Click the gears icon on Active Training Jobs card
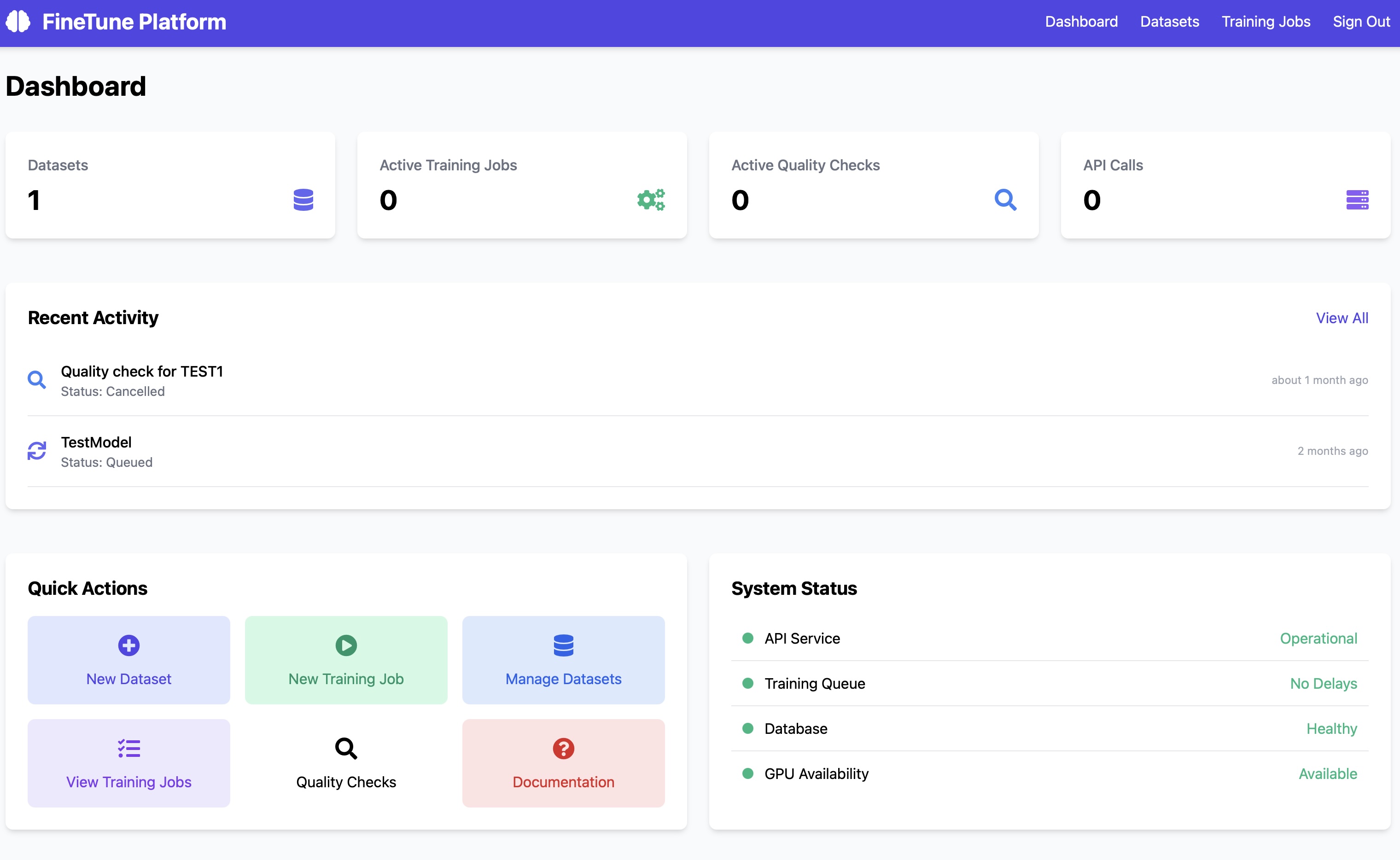Screen dimensions: 1400x860 pos(650,200)
